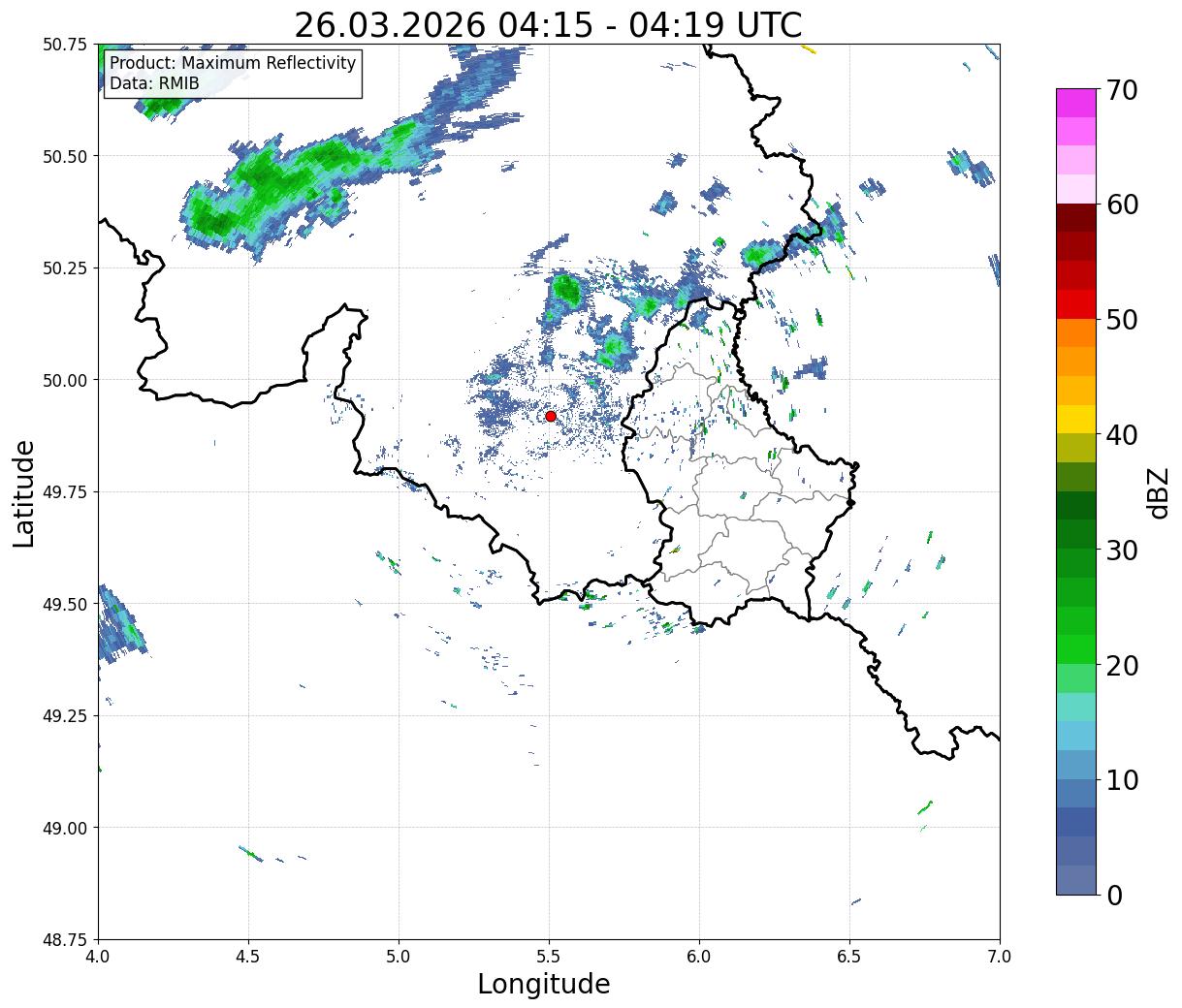Viewport: 1182px width, 1008px height.
Task: Click the 'dBZ' colorbar label
Action: [x=1159, y=491]
